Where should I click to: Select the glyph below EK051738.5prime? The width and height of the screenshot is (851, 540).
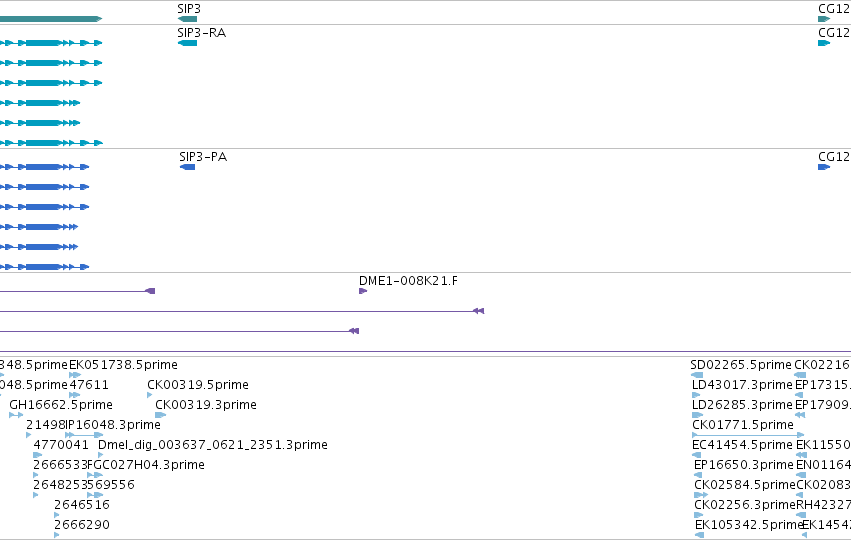tap(75, 374)
